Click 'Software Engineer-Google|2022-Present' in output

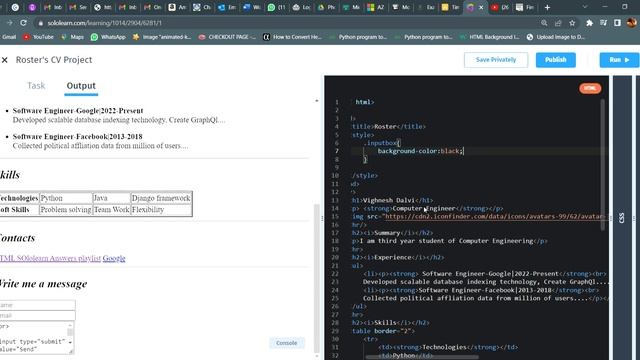(x=78, y=111)
